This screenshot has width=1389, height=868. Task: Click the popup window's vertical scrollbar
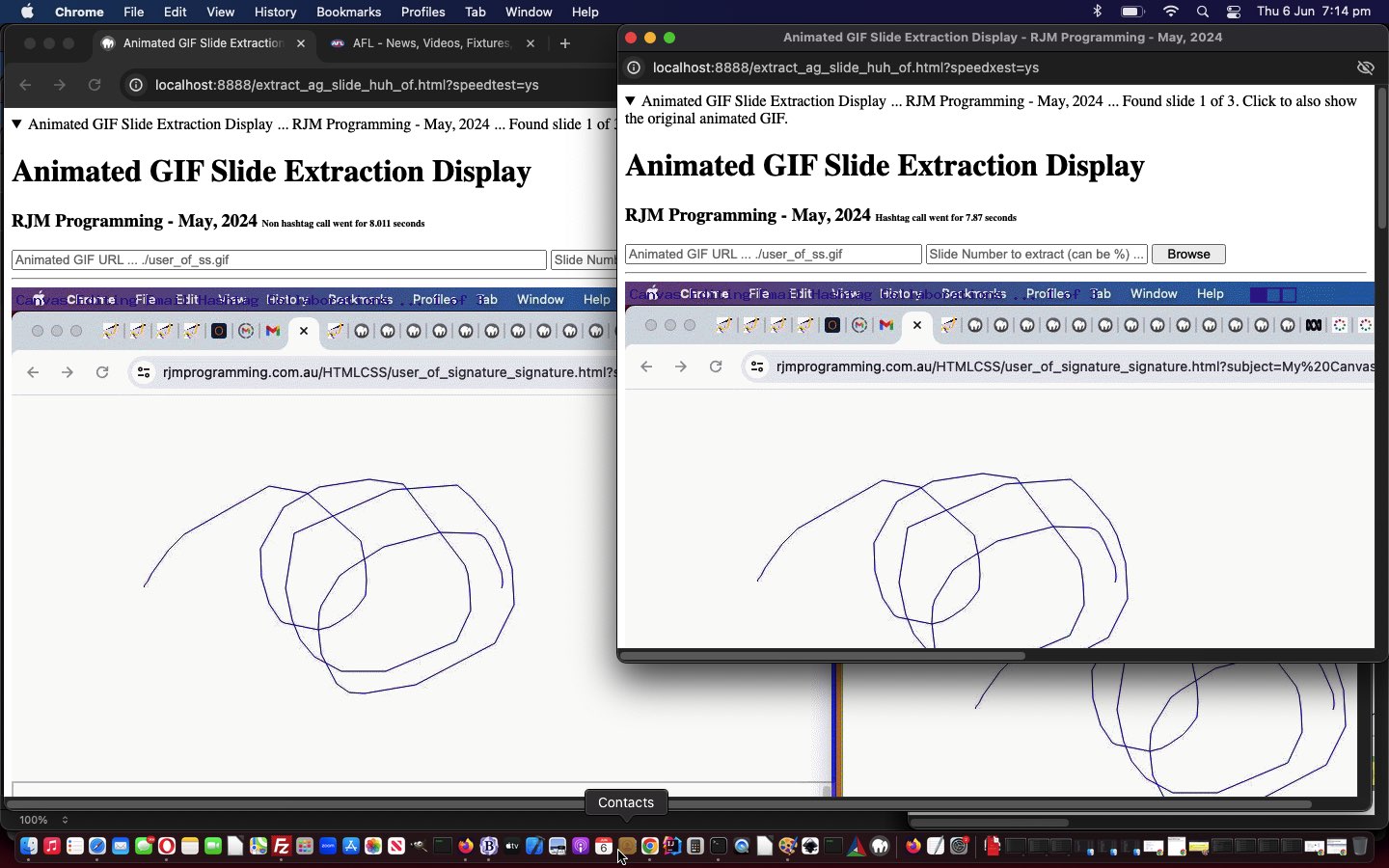(x=1381, y=159)
